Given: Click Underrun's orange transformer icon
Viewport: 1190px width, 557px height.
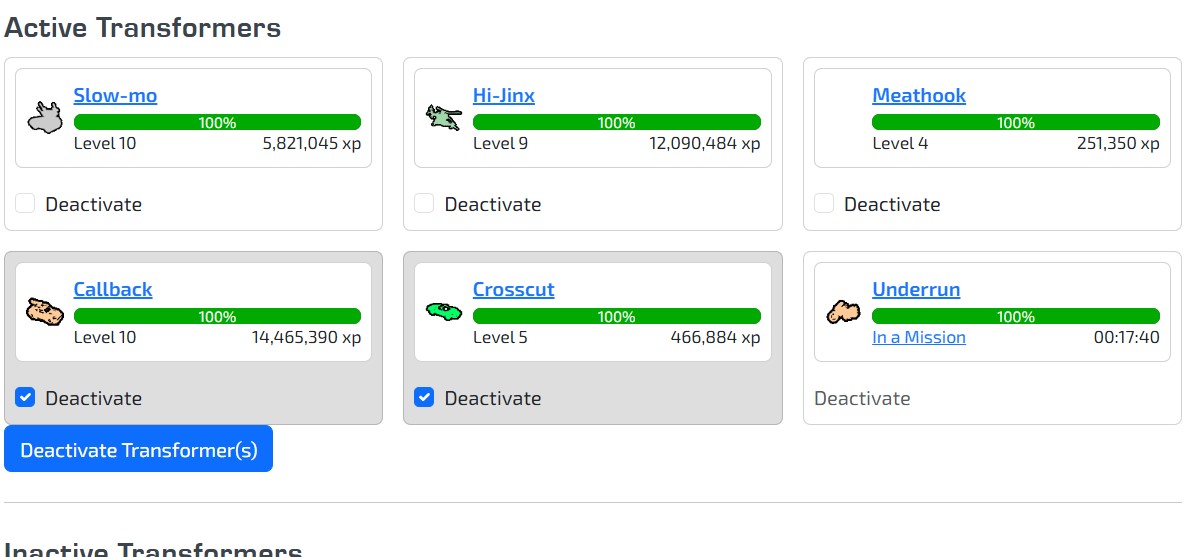Looking at the screenshot, I should click(843, 312).
